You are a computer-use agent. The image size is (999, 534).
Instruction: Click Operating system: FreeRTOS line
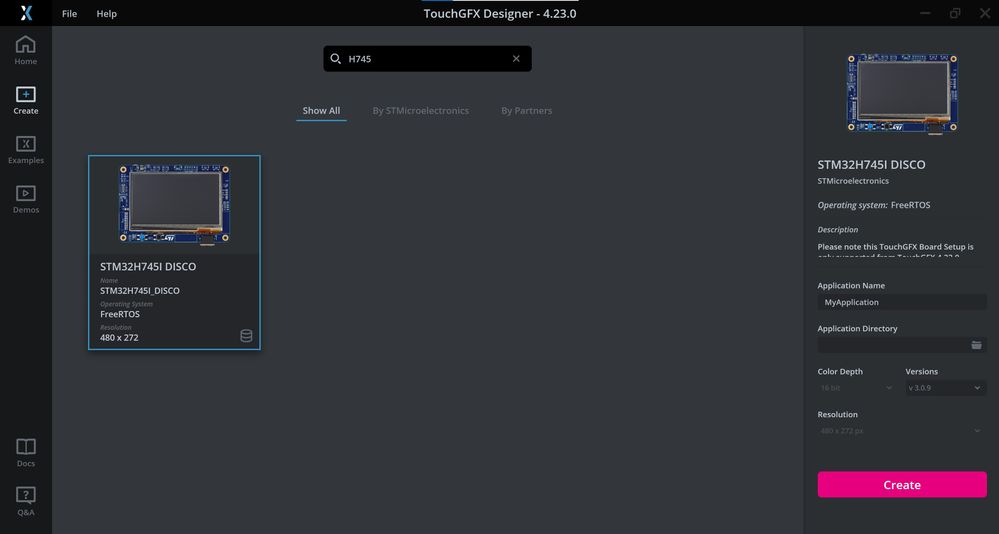[x=874, y=205]
